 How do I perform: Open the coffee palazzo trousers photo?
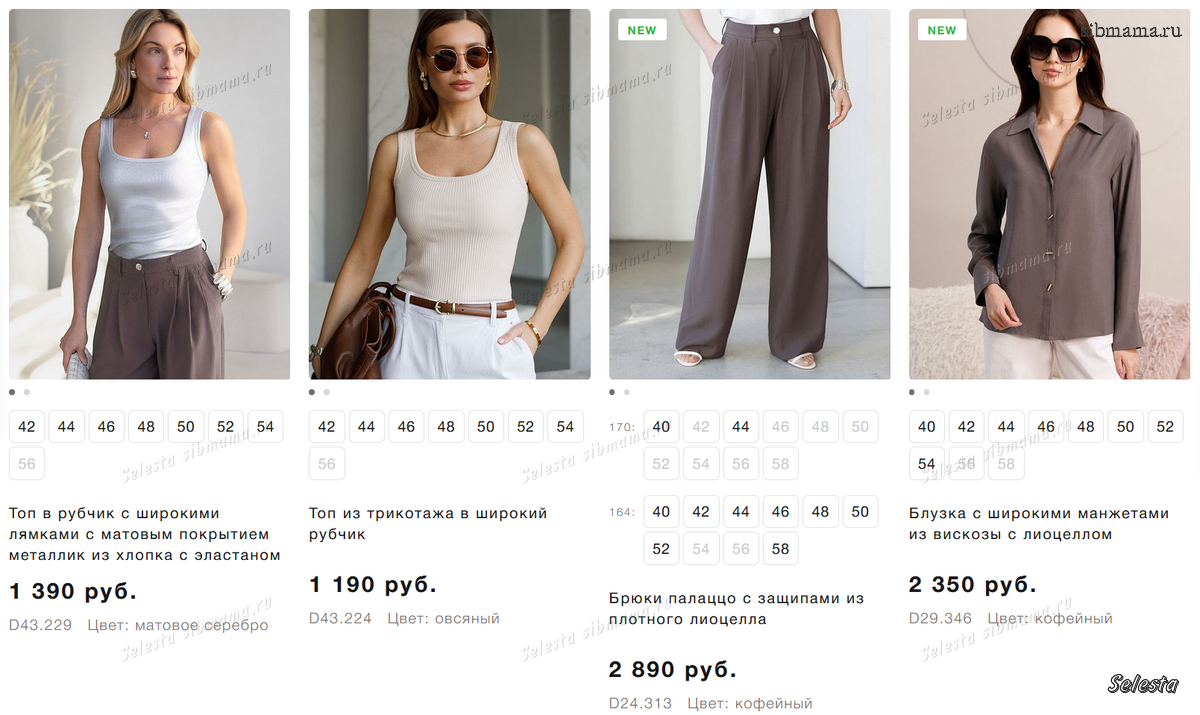(x=749, y=195)
